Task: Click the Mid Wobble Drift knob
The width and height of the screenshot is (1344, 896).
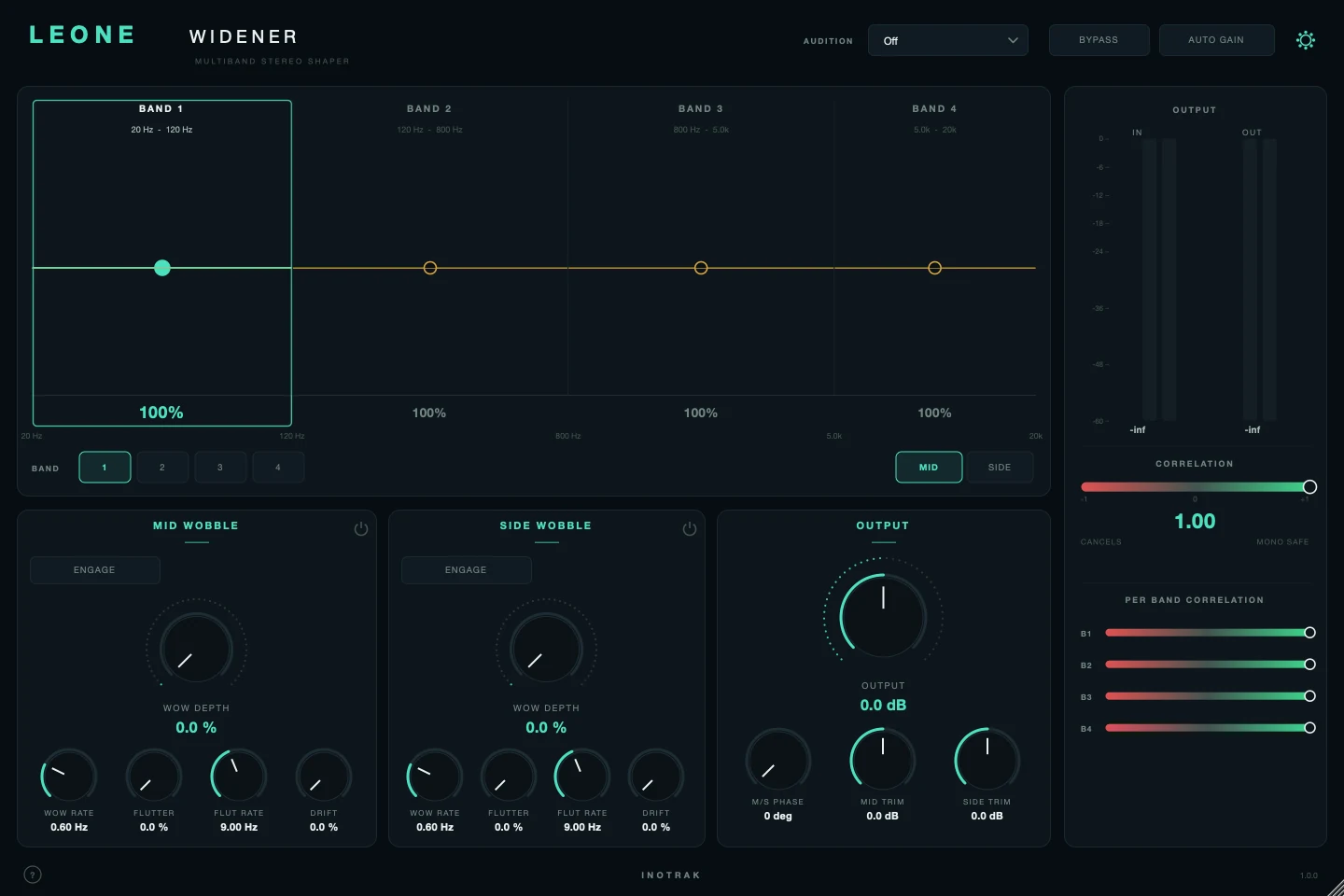Action: click(x=324, y=776)
